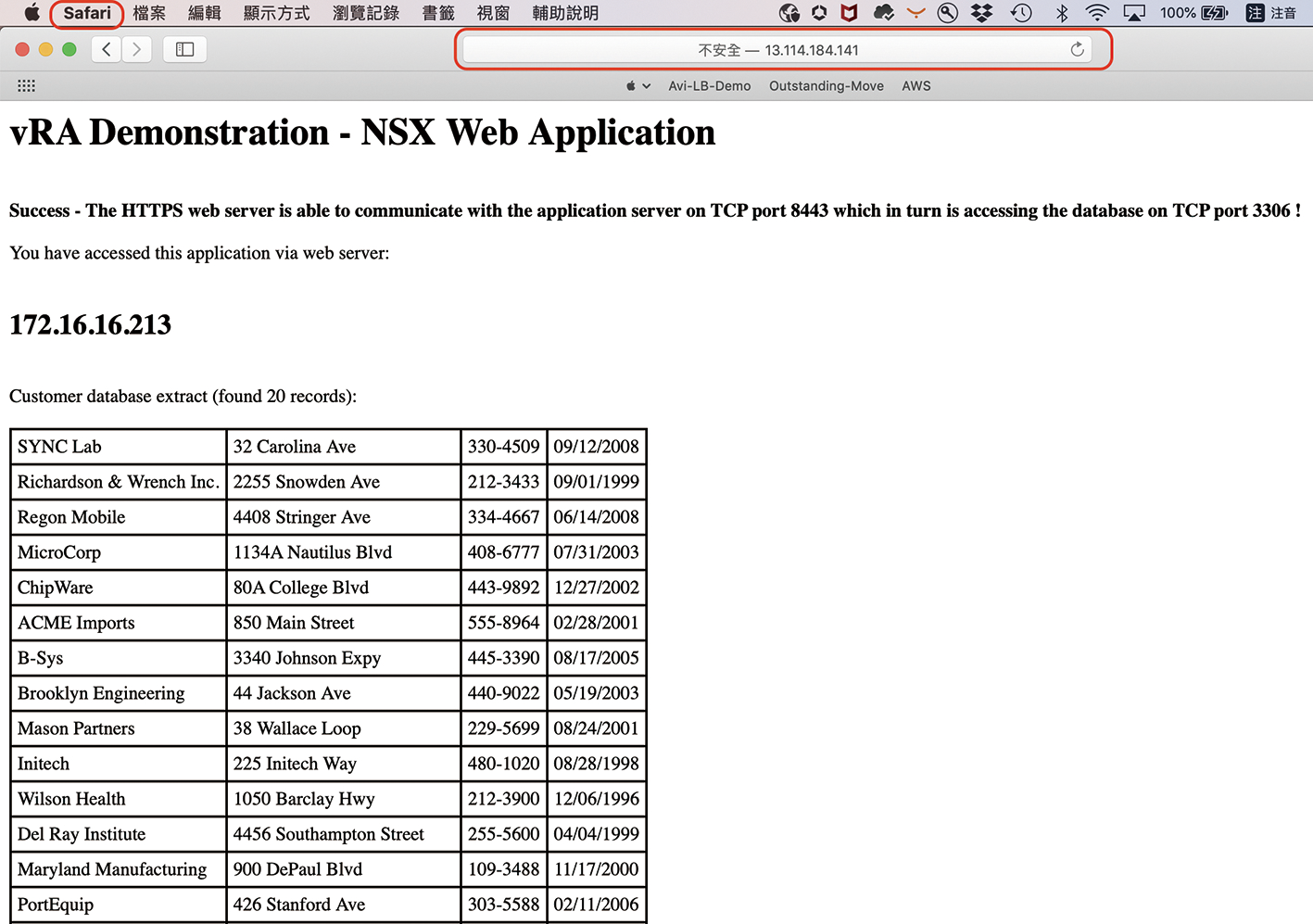Click phone number '555-8964'
Screen dimensions: 1313x924
point(503,623)
